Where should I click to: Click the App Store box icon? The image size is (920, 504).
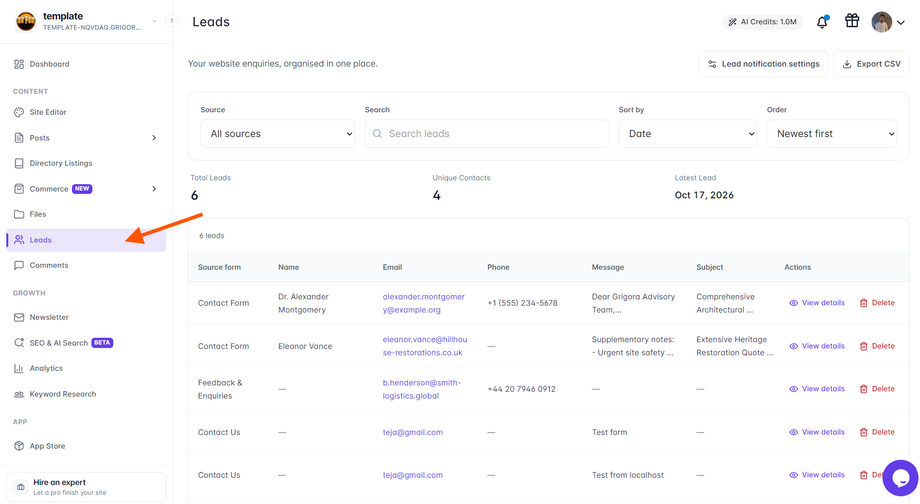pos(19,446)
